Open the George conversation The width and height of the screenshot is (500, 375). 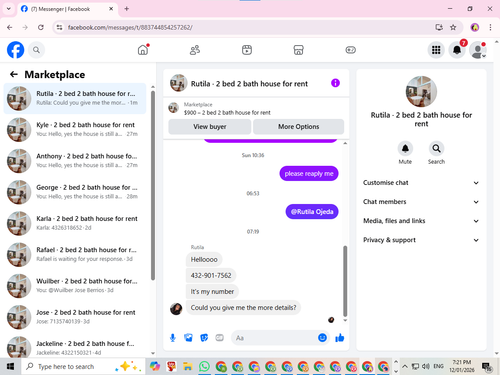[75, 192]
